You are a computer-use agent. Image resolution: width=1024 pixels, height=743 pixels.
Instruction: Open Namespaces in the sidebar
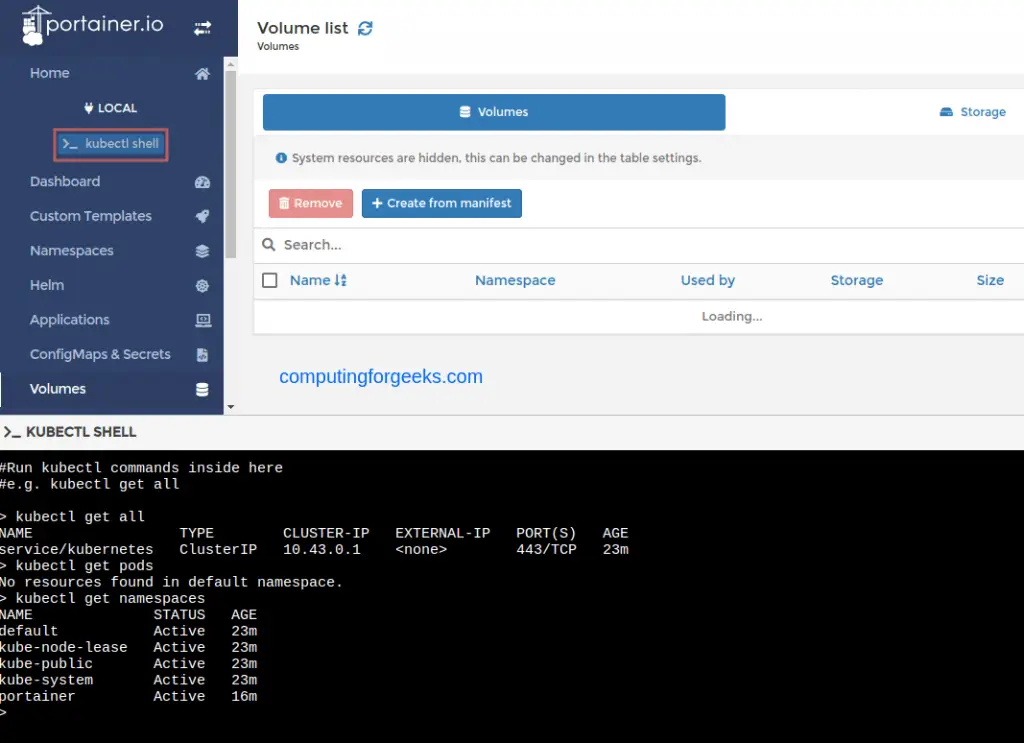click(x=72, y=251)
